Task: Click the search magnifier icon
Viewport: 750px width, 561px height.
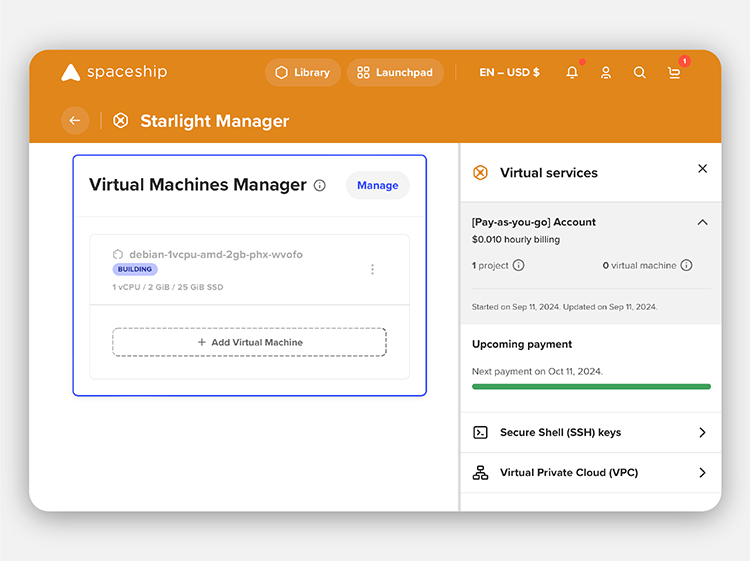Action: coord(640,73)
